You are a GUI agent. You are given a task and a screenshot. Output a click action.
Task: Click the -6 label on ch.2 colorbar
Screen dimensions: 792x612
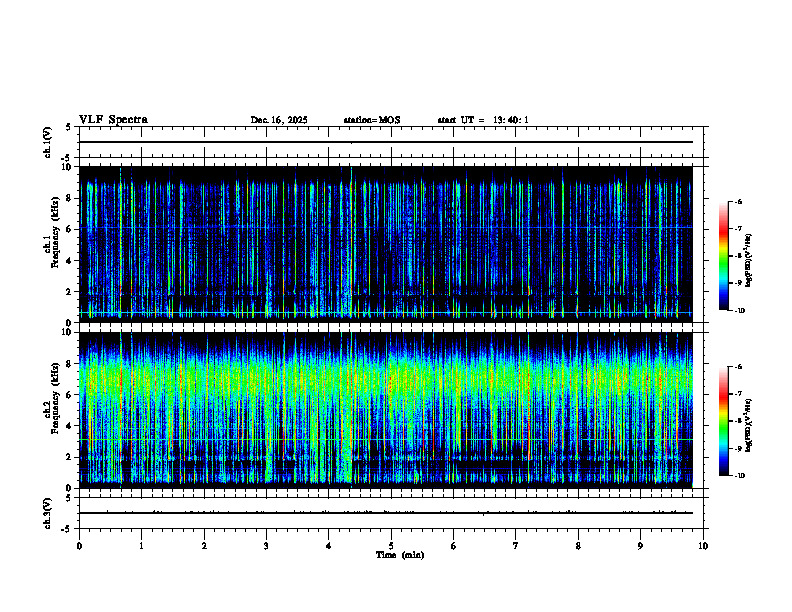738,367
